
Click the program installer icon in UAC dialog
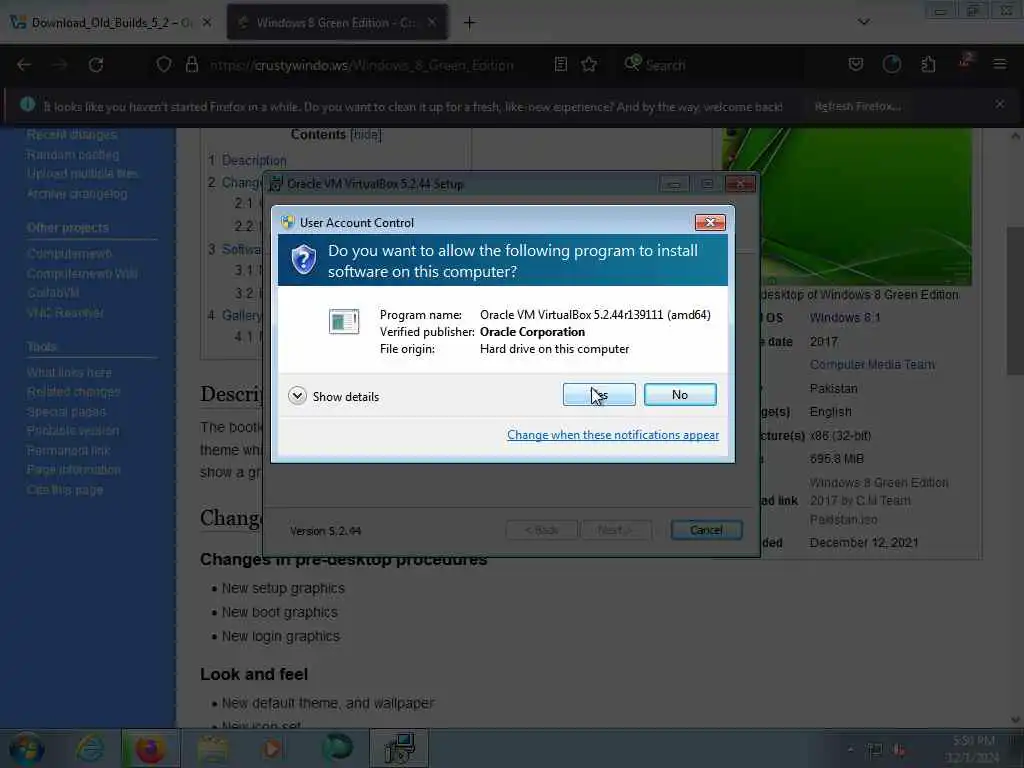click(x=344, y=321)
